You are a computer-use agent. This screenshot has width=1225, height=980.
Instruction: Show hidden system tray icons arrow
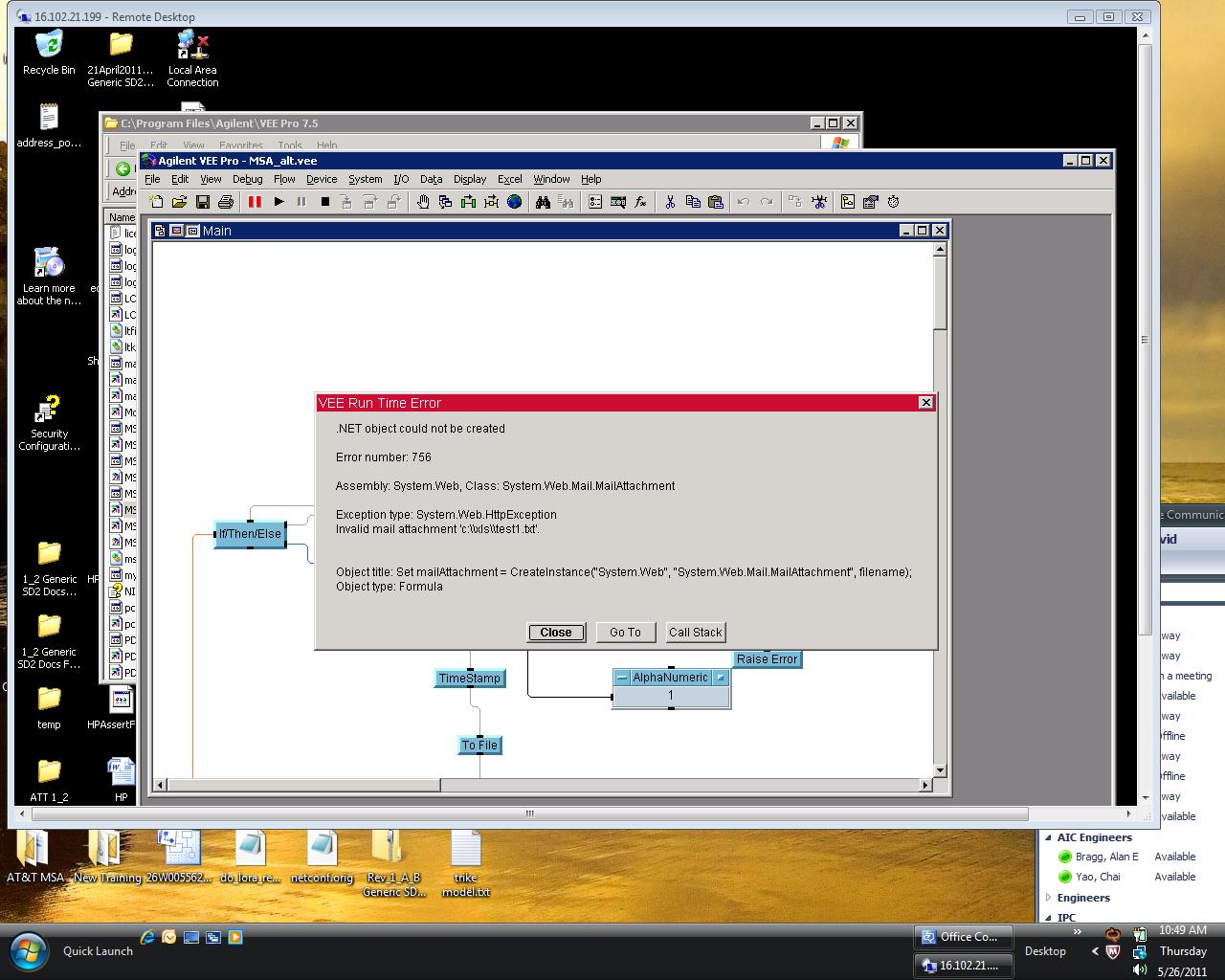pyautogui.click(x=1095, y=951)
